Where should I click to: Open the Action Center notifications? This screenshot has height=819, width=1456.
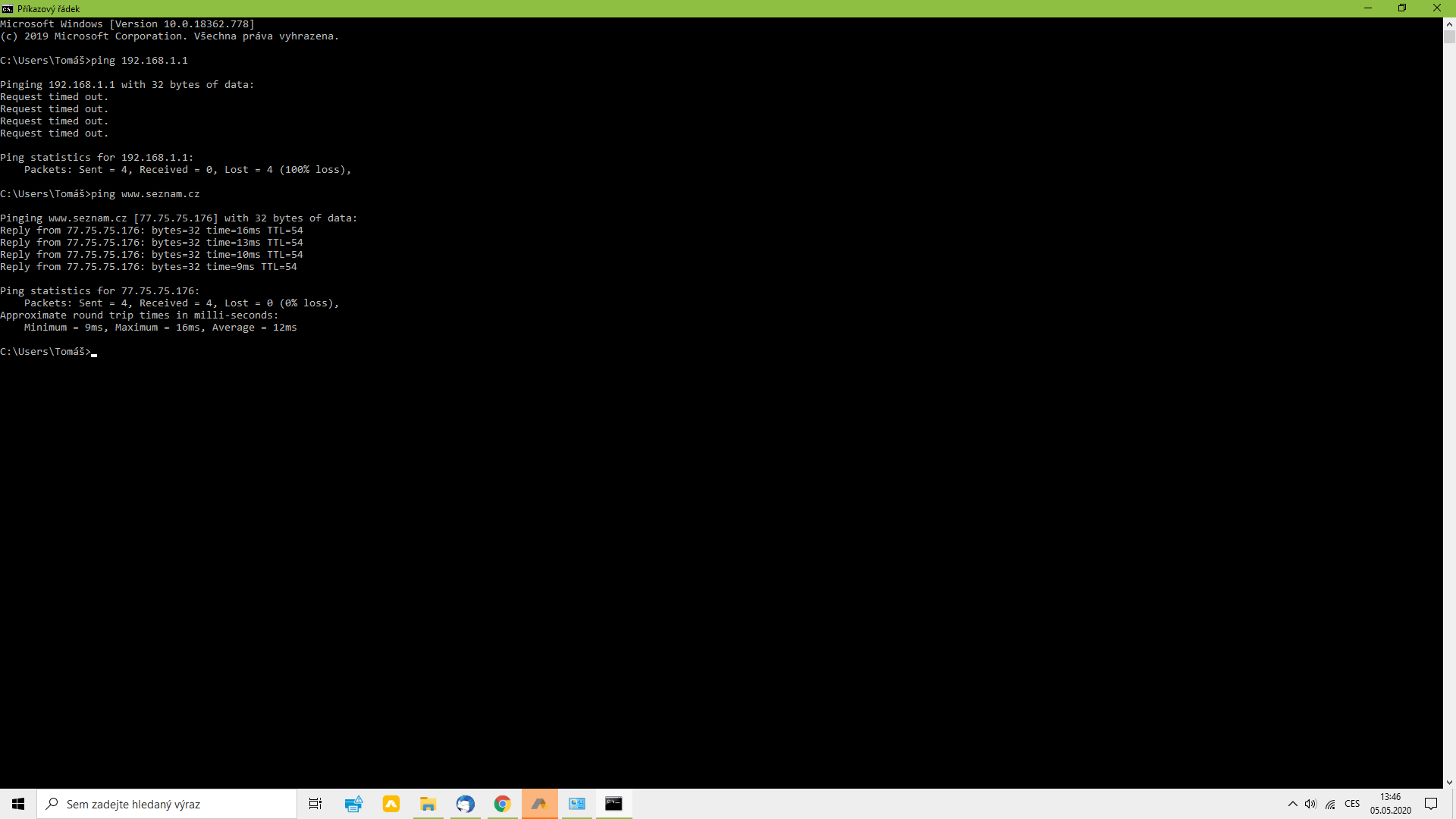[1431, 804]
